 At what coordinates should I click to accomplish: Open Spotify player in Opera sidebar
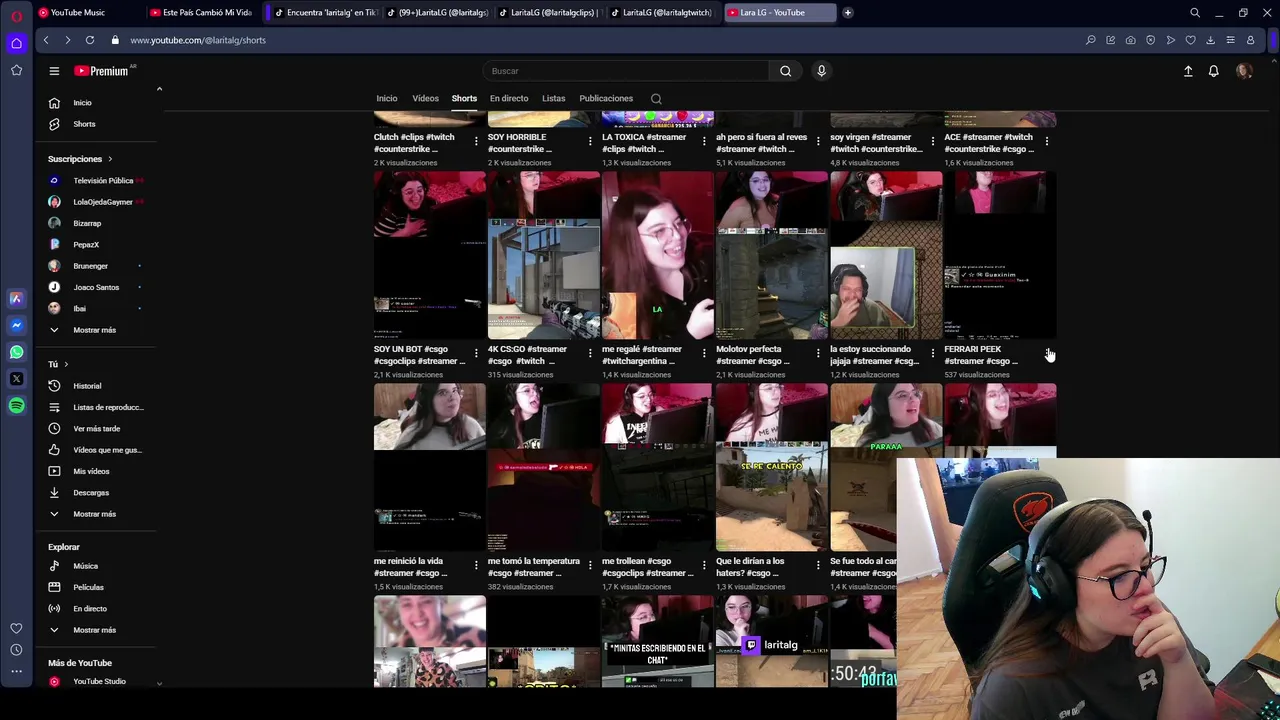[x=16, y=405]
